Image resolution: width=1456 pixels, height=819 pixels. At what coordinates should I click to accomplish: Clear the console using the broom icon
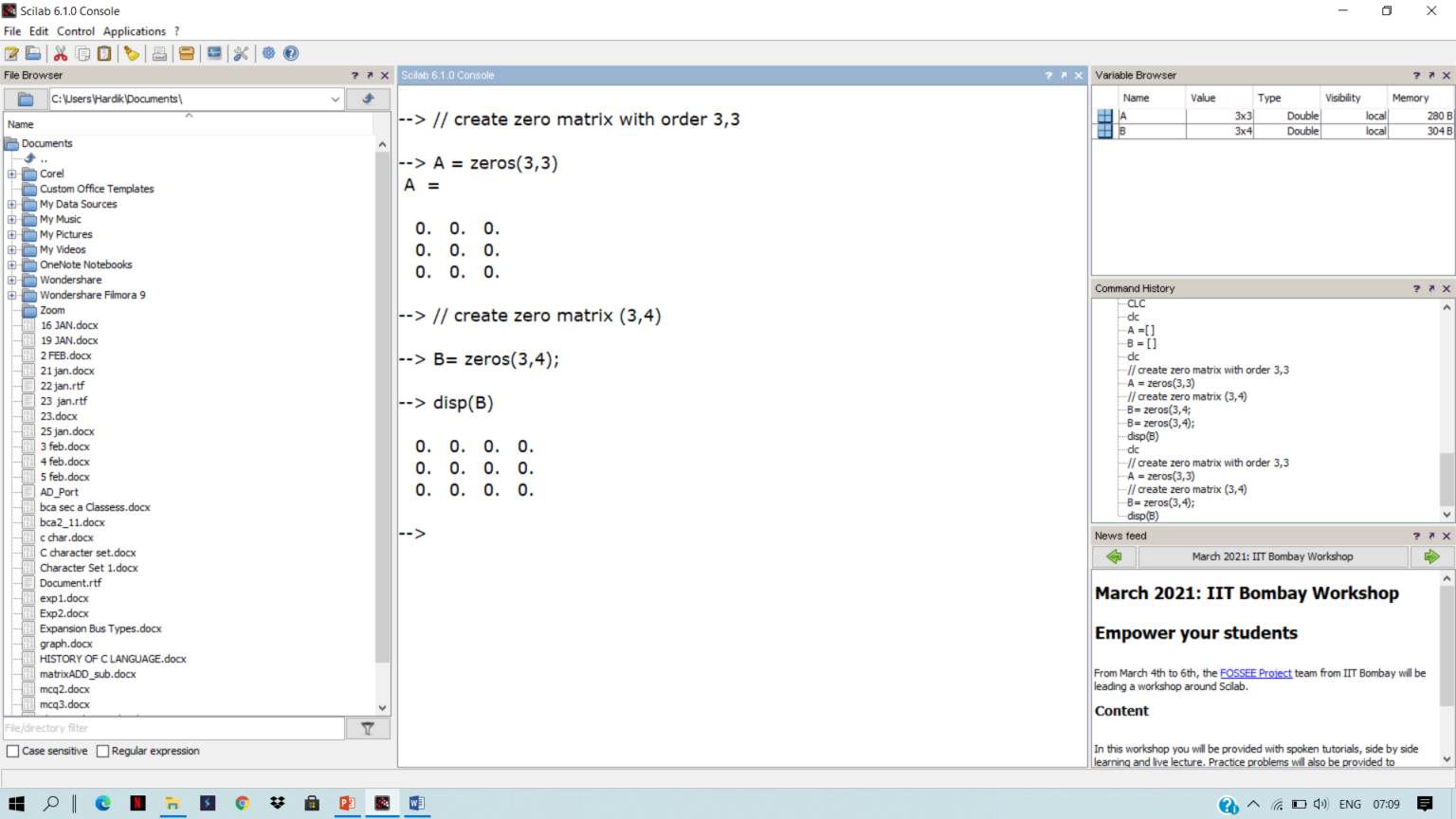click(132, 53)
